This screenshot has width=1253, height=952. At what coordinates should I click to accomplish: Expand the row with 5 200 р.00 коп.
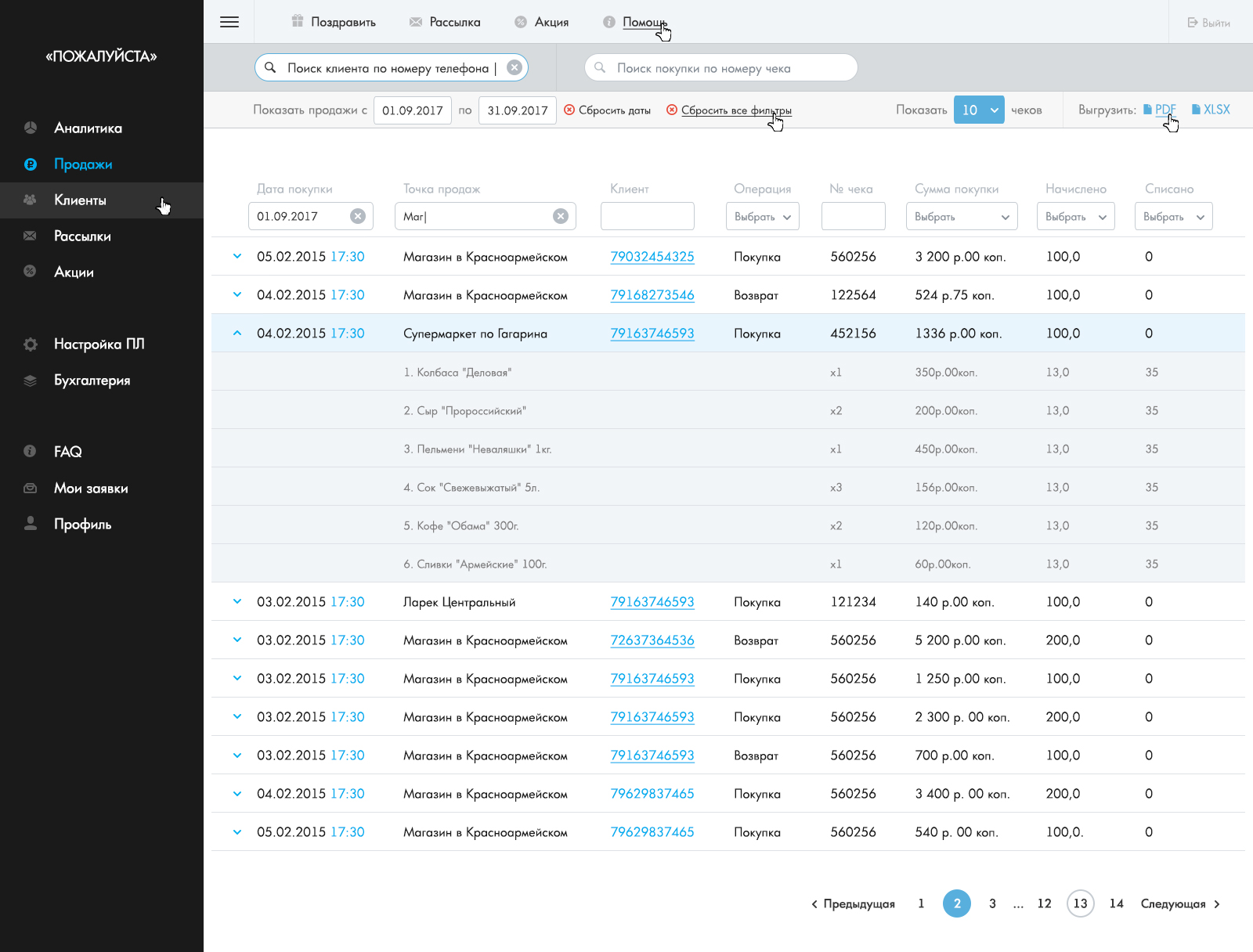[x=237, y=640]
